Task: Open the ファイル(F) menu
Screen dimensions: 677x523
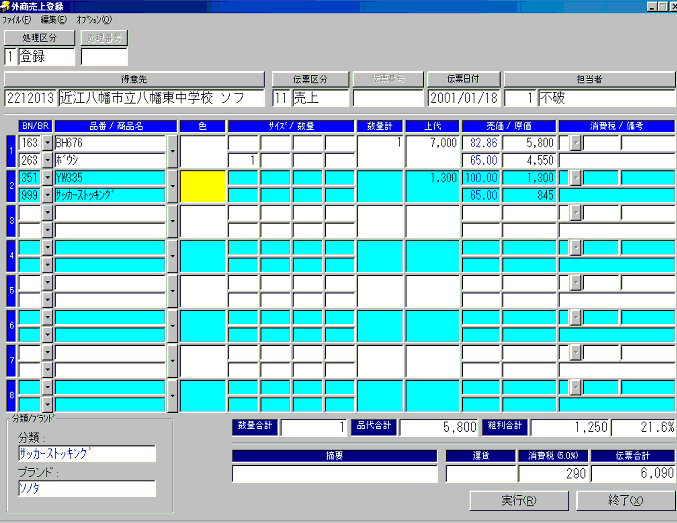Action: tap(16, 19)
